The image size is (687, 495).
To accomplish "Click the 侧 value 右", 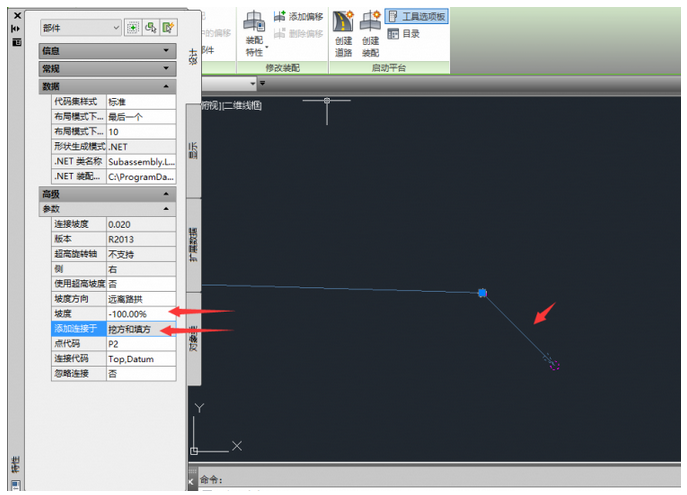I will click(x=141, y=269).
